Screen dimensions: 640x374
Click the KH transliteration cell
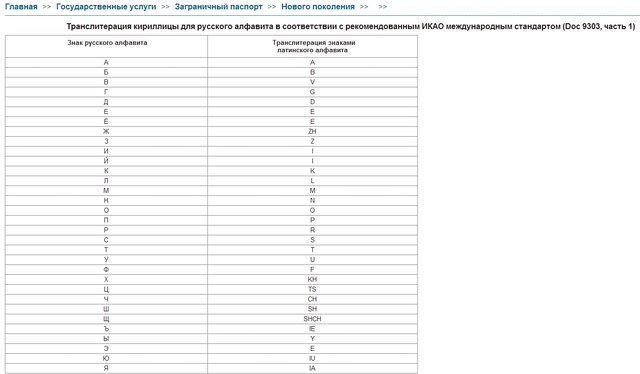[312, 280]
